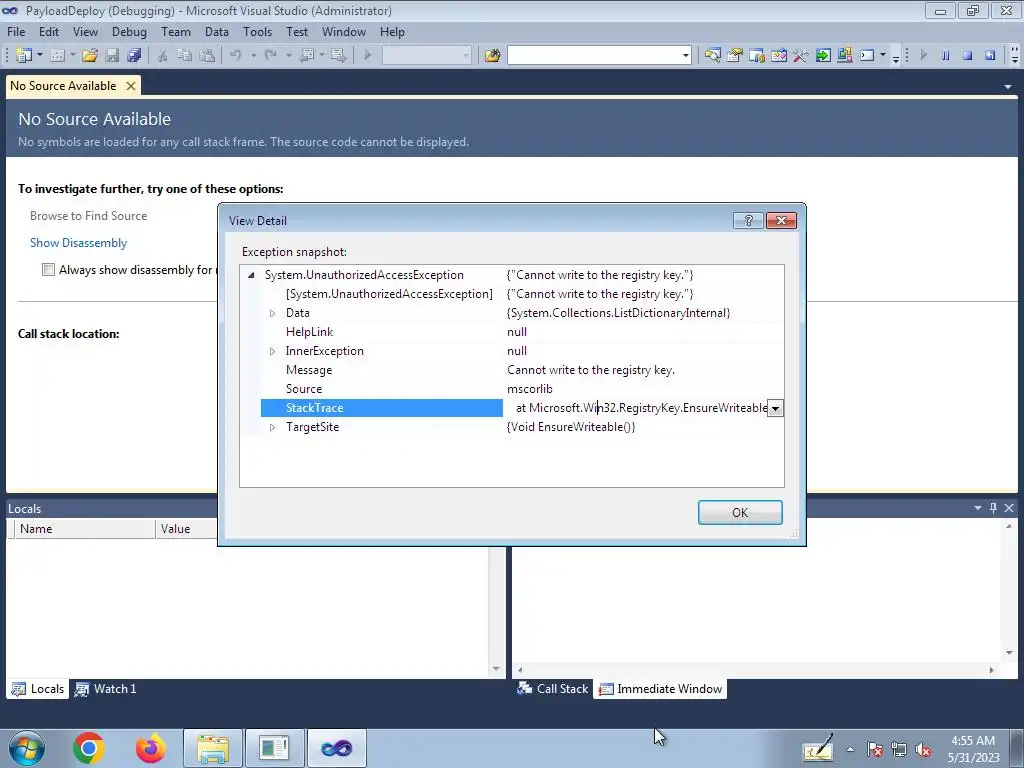Click Browse to Find Source link
Screen dimensions: 1024x768
[x=88, y=216]
